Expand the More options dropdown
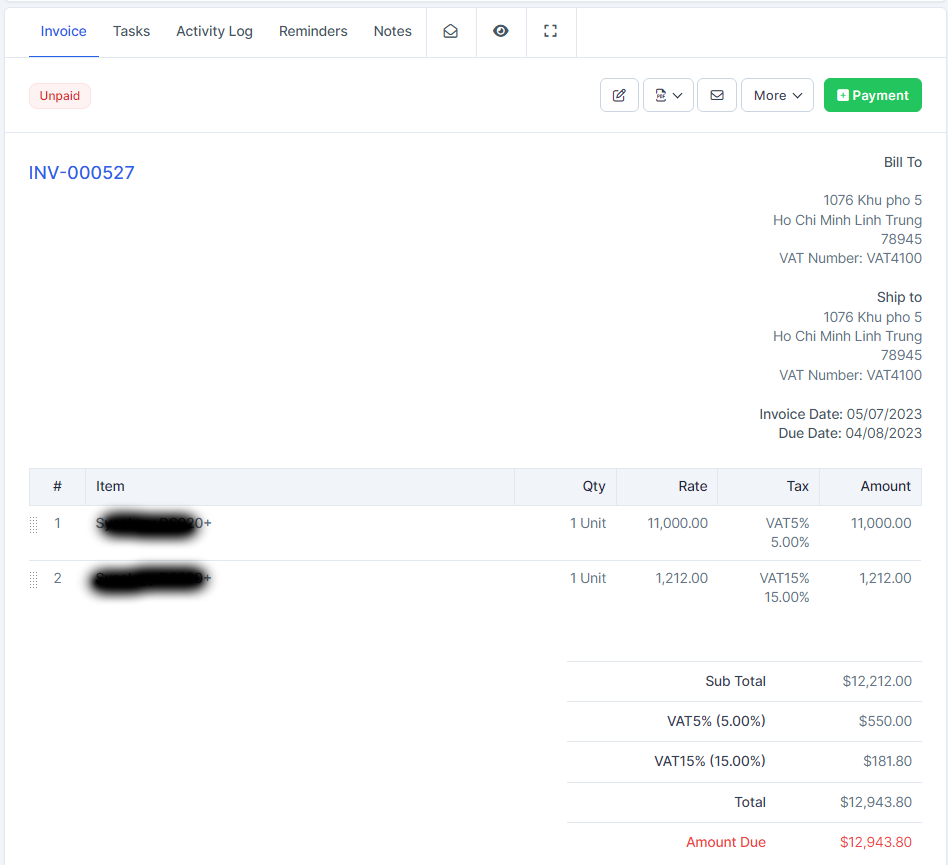The height and width of the screenshot is (865, 948). click(x=777, y=96)
